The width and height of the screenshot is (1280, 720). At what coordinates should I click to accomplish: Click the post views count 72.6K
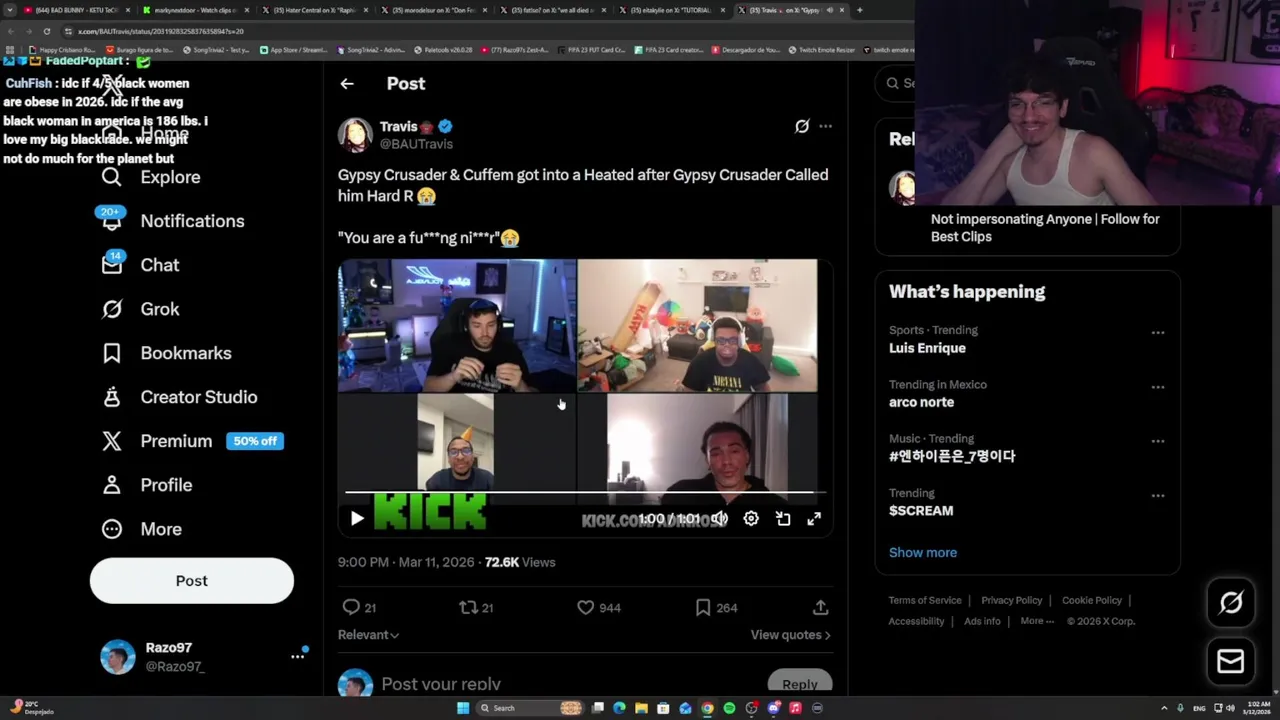[520, 562]
